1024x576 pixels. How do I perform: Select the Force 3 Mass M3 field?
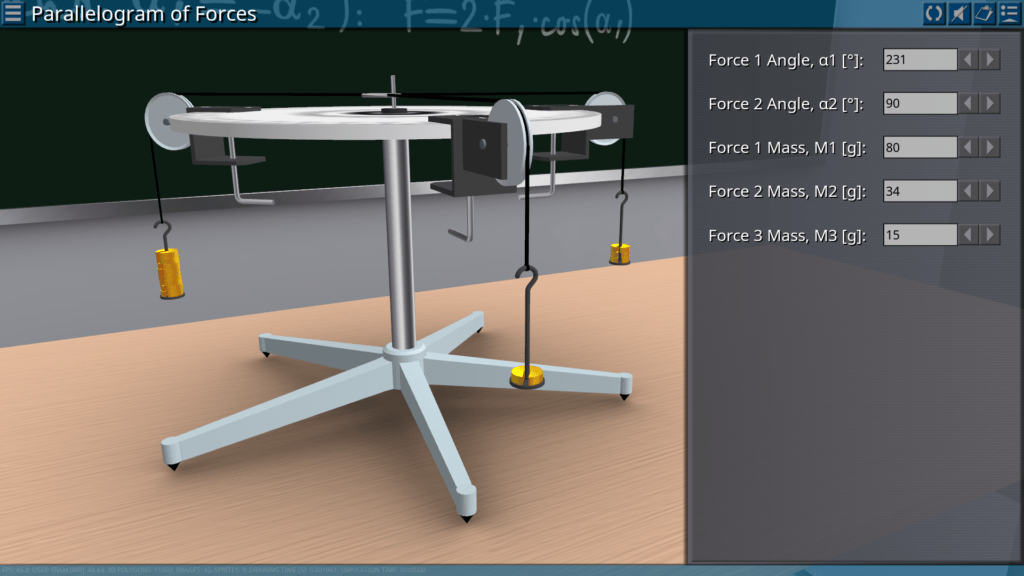click(920, 235)
